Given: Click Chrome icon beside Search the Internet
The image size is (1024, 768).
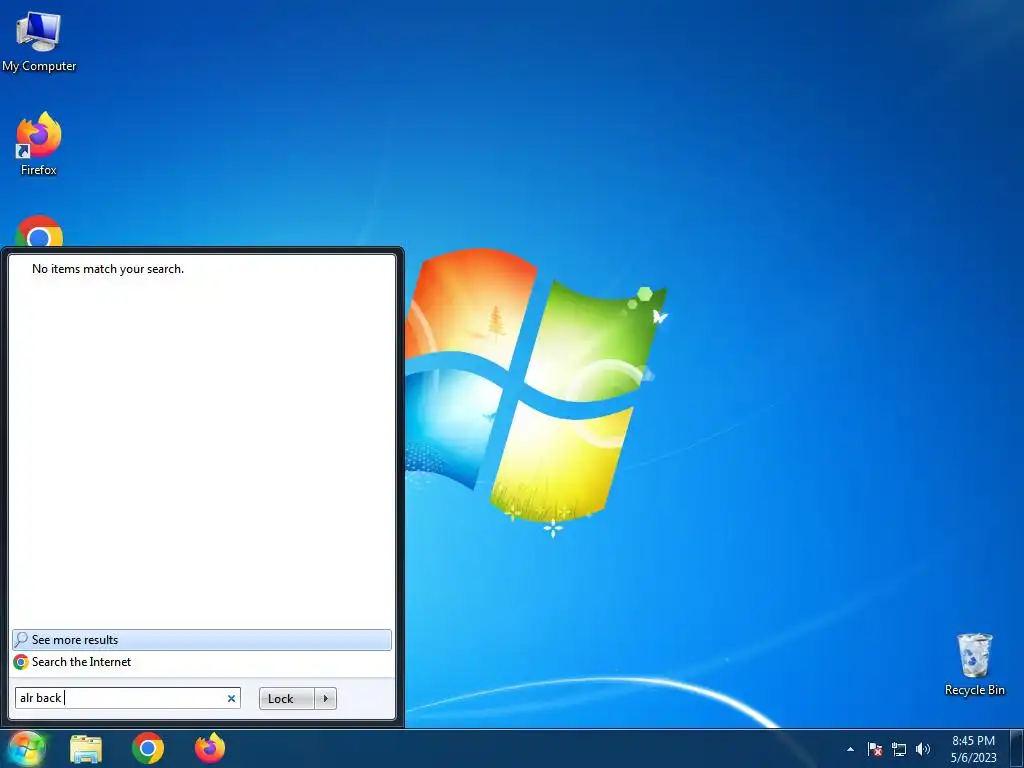Looking at the screenshot, I should 21,662.
